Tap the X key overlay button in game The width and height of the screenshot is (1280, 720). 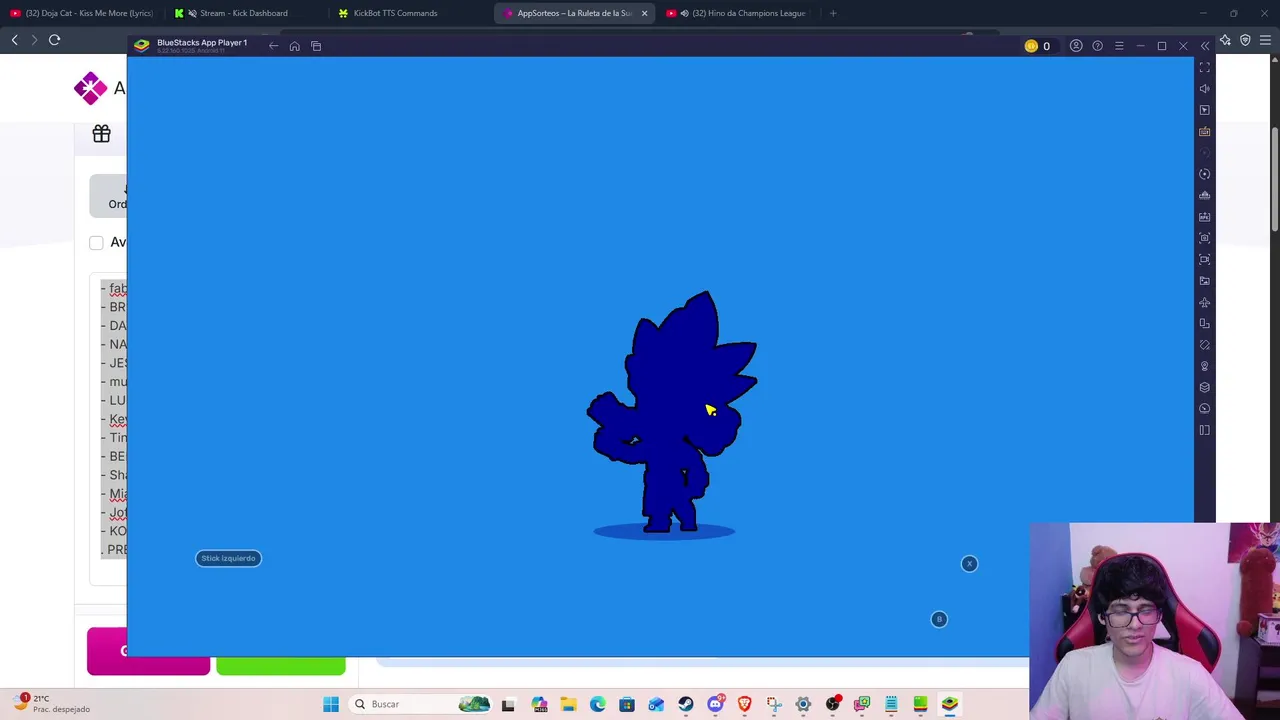point(969,564)
